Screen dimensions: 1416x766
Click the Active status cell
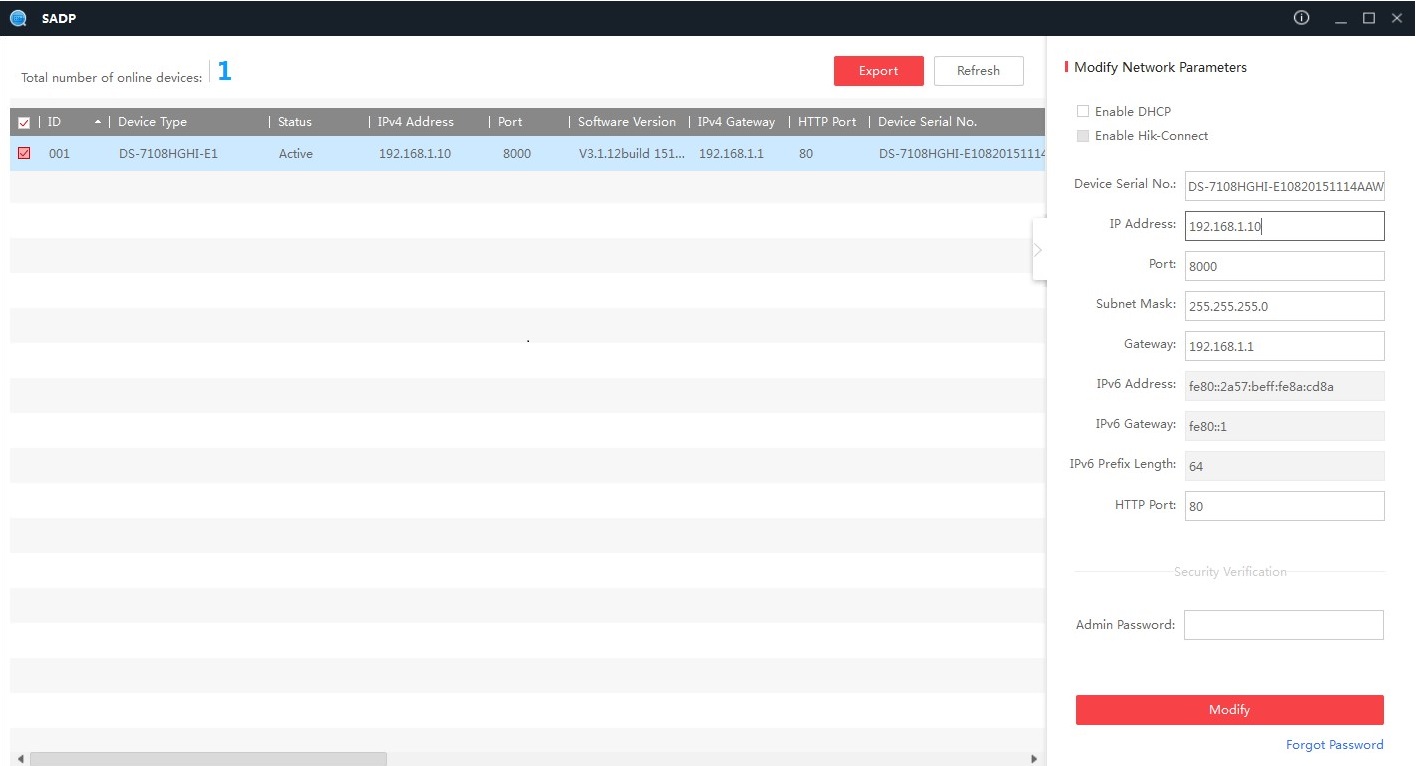[296, 154]
